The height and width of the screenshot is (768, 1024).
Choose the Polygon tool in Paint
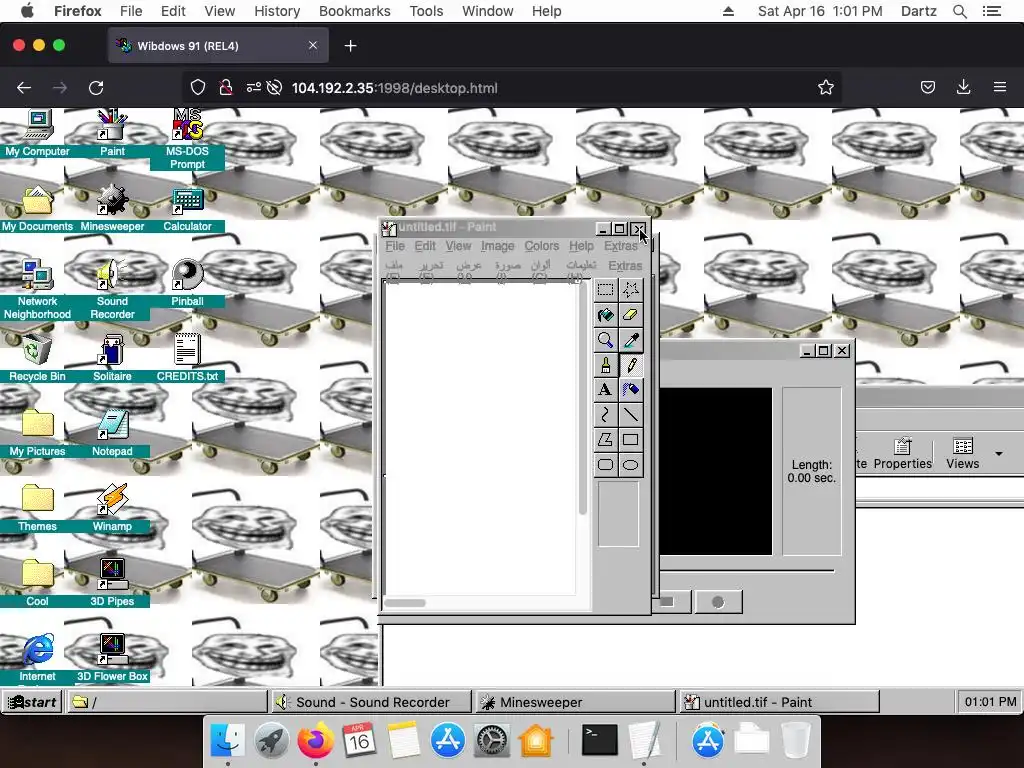coord(605,440)
